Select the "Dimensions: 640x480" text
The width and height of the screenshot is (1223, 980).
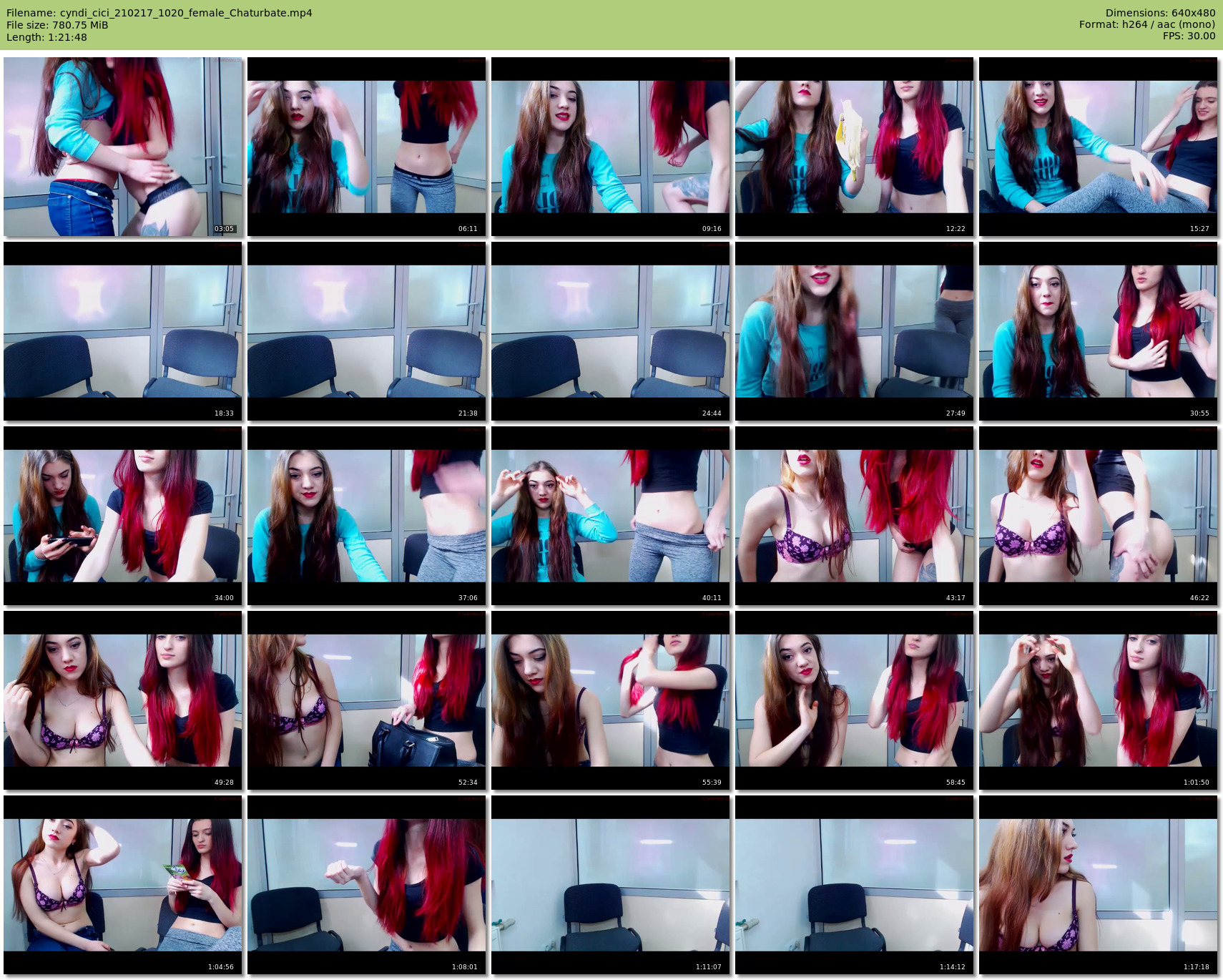1160,13
